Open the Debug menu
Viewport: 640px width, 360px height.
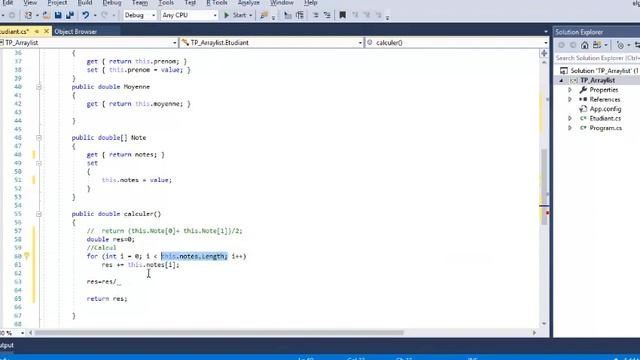[x=112, y=3]
